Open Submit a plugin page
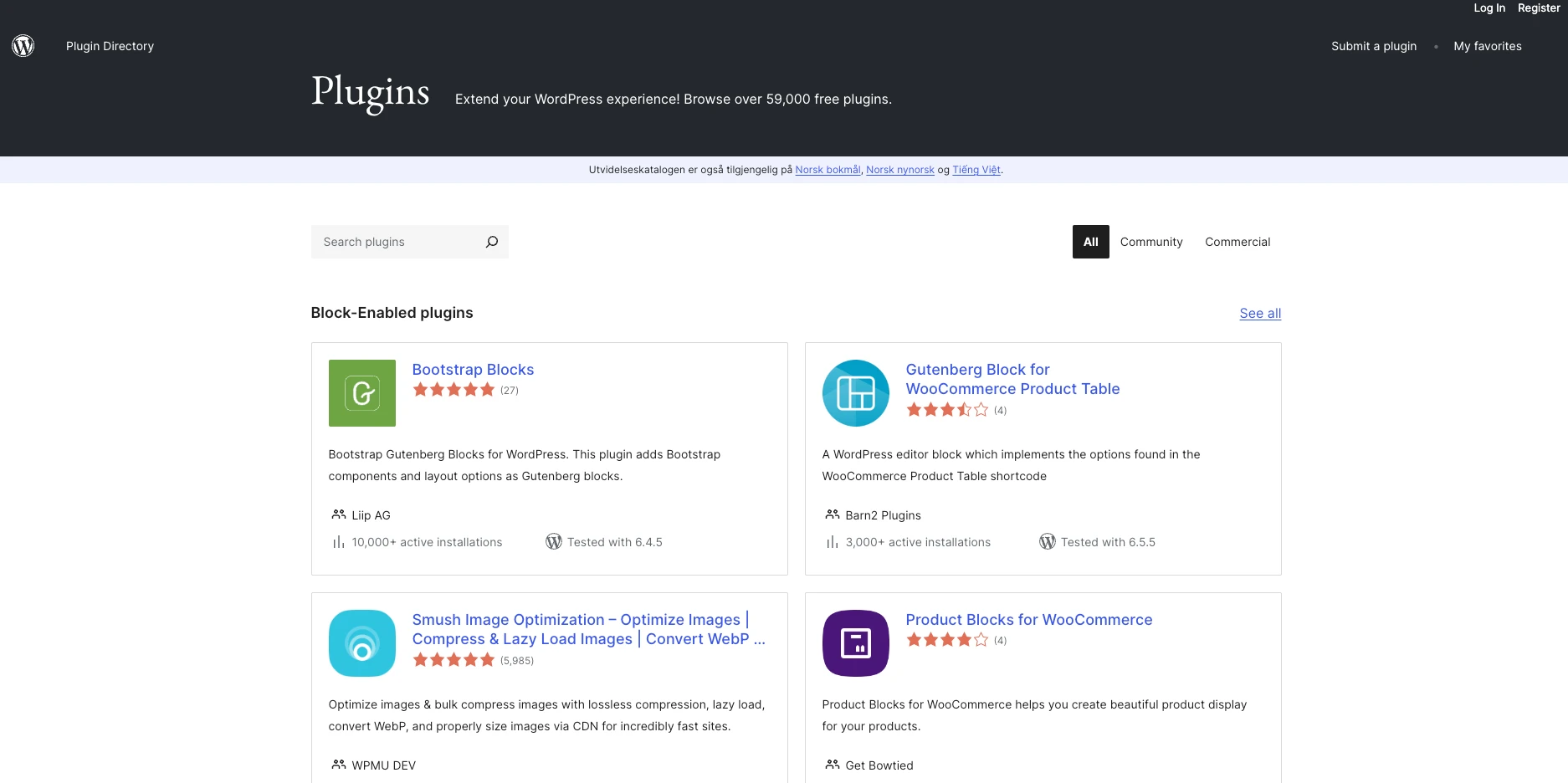Screen dimensions: 1568x783 coord(1374,46)
